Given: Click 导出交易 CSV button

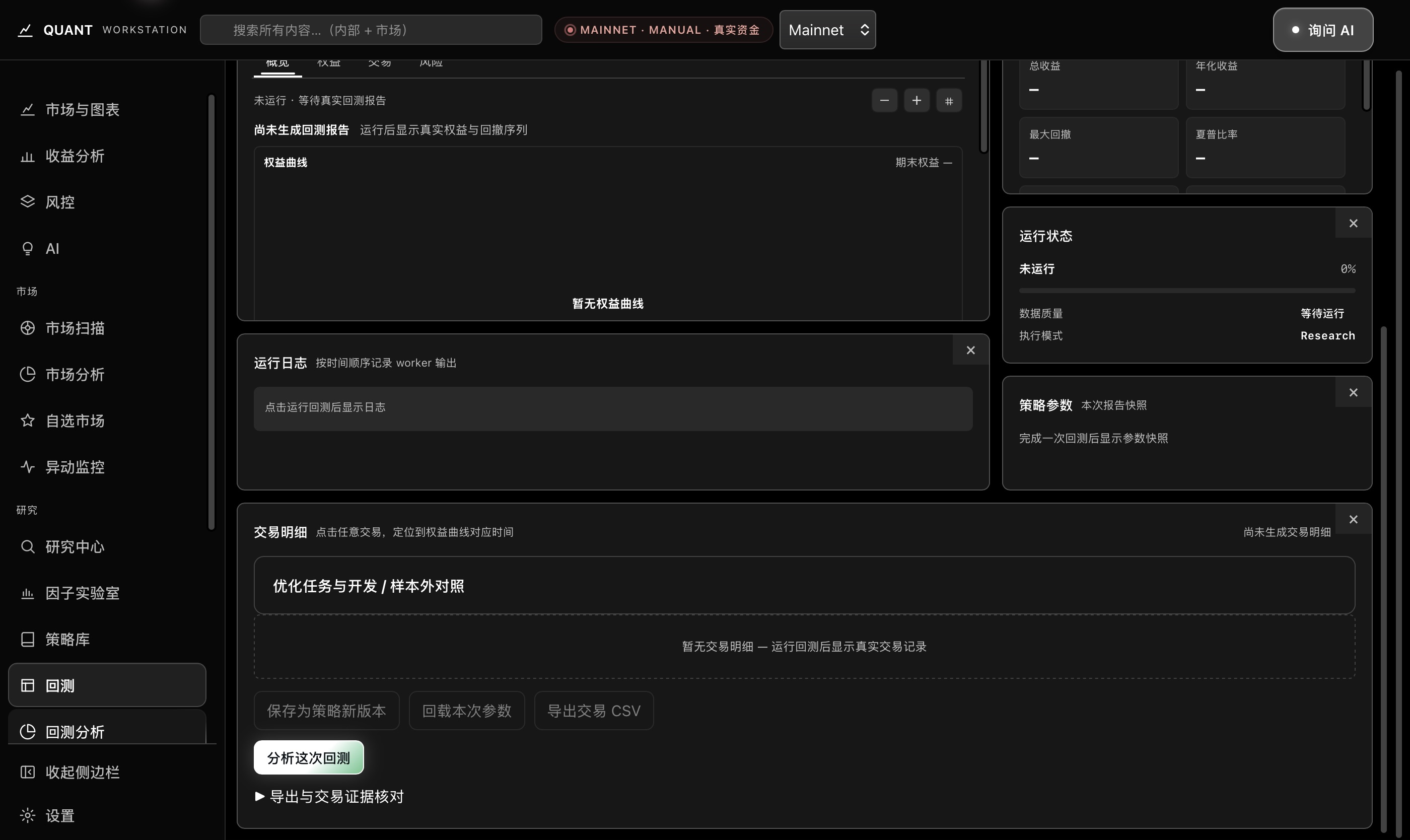Looking at the screenshot, I should tap(594, 711).
